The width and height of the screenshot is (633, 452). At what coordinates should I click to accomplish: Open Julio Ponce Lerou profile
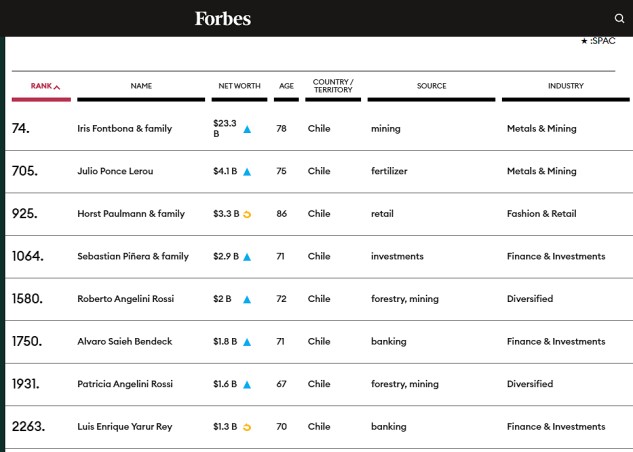[x=115, y=171]
